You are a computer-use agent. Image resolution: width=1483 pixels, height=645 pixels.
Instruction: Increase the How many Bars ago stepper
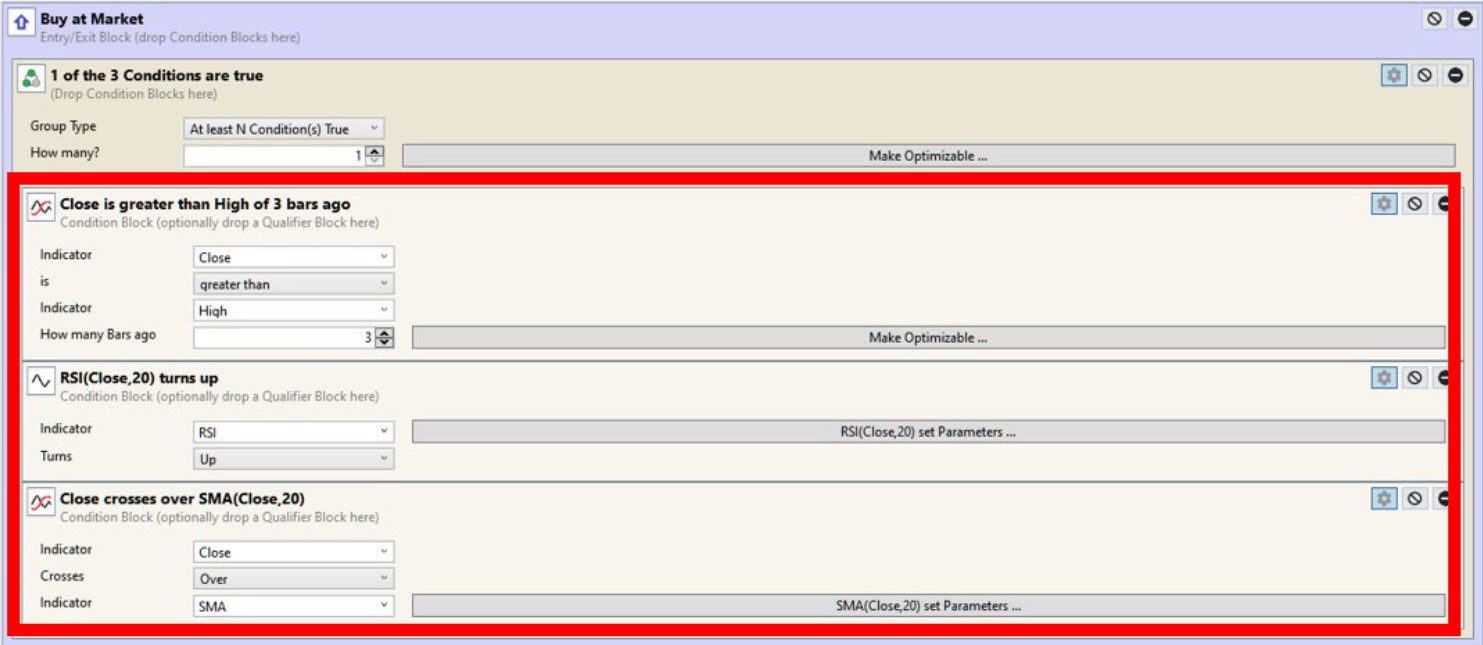(385, 333)
